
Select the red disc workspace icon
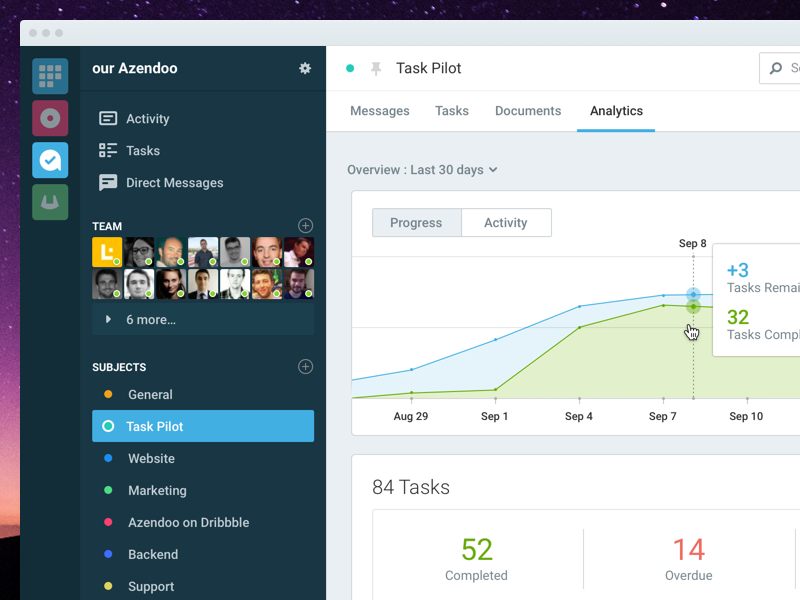point(50,118)
